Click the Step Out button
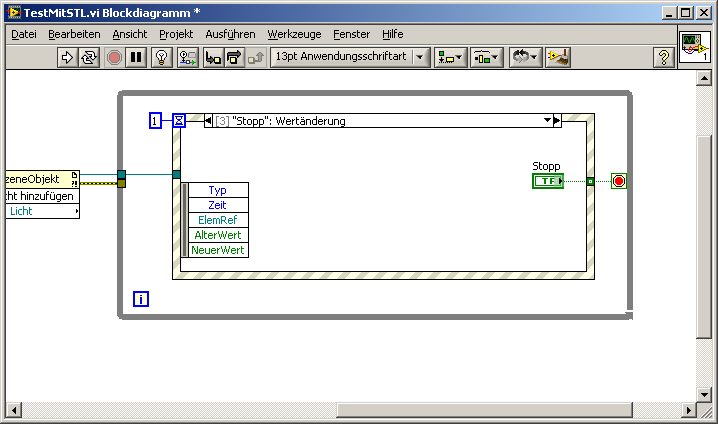The width and height of the screenshot is (718, 424). click(x=256, y=58)
